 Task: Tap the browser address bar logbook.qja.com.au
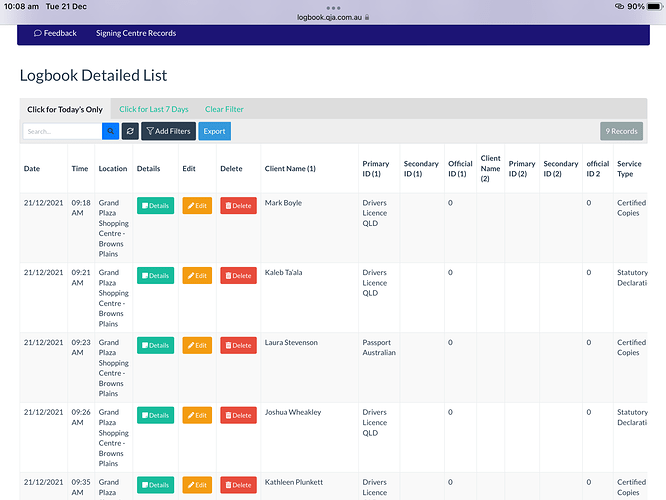coord(333,17)
